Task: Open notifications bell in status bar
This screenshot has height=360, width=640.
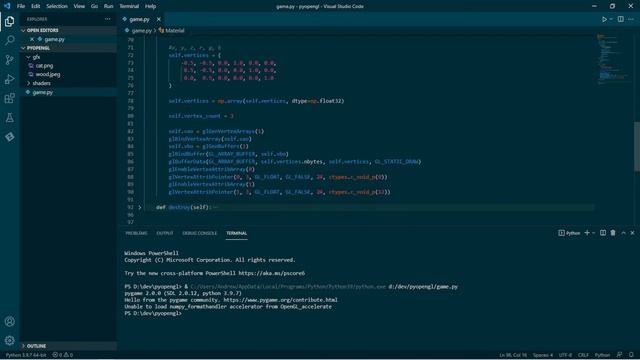Action: click(x=631, y=355)
